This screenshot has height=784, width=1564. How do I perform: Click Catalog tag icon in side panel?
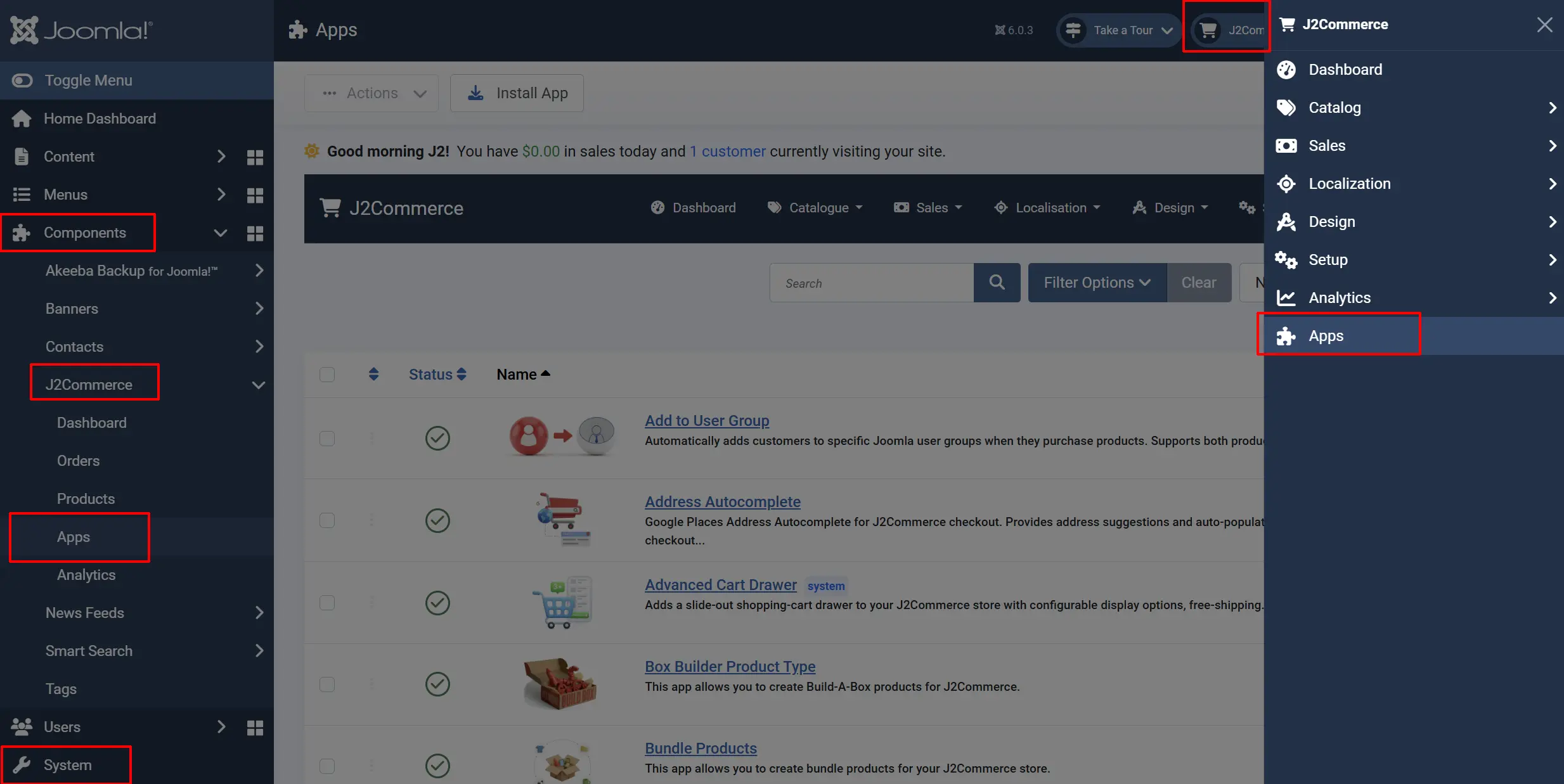click(1286, 108)
